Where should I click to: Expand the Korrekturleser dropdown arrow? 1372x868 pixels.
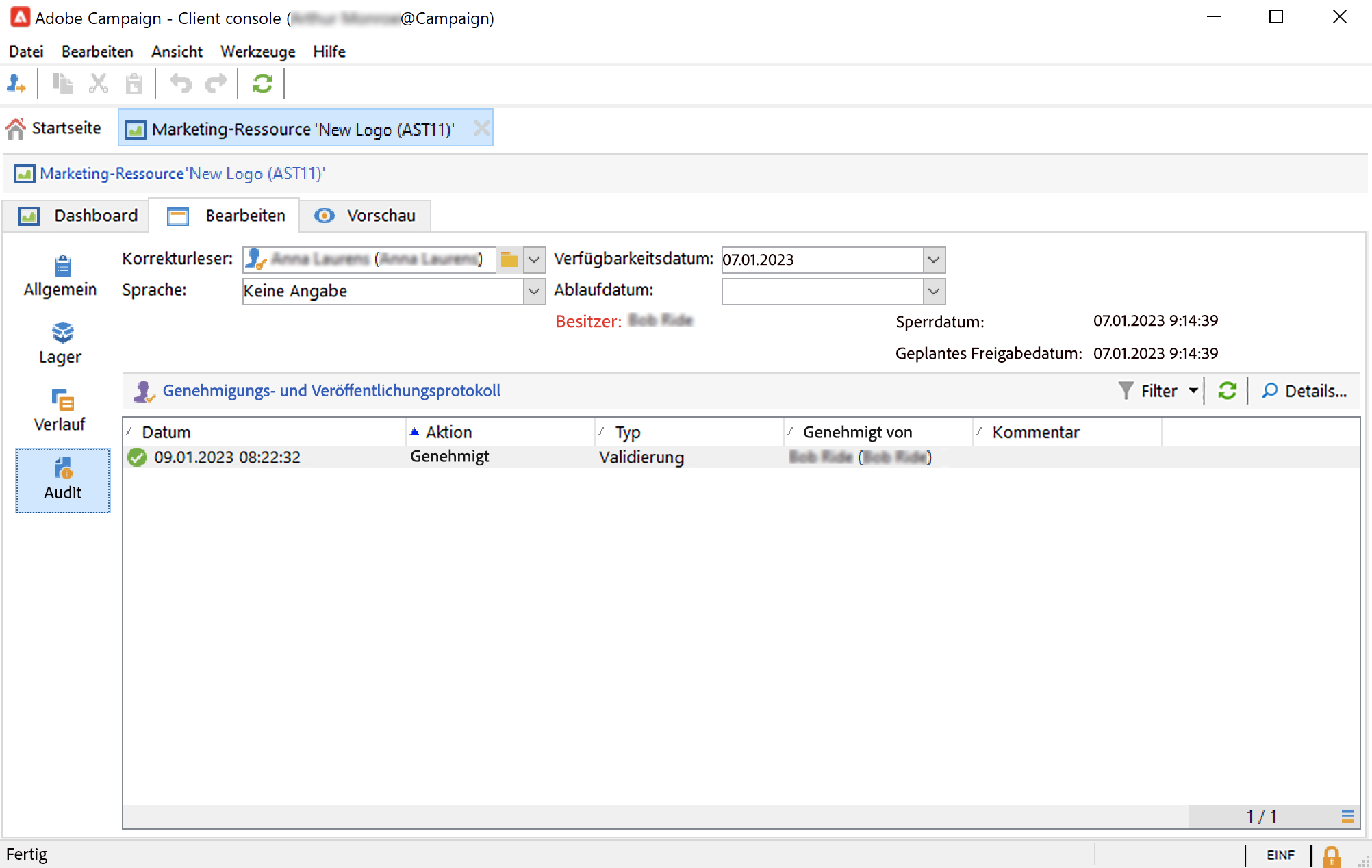pos(535,259)
